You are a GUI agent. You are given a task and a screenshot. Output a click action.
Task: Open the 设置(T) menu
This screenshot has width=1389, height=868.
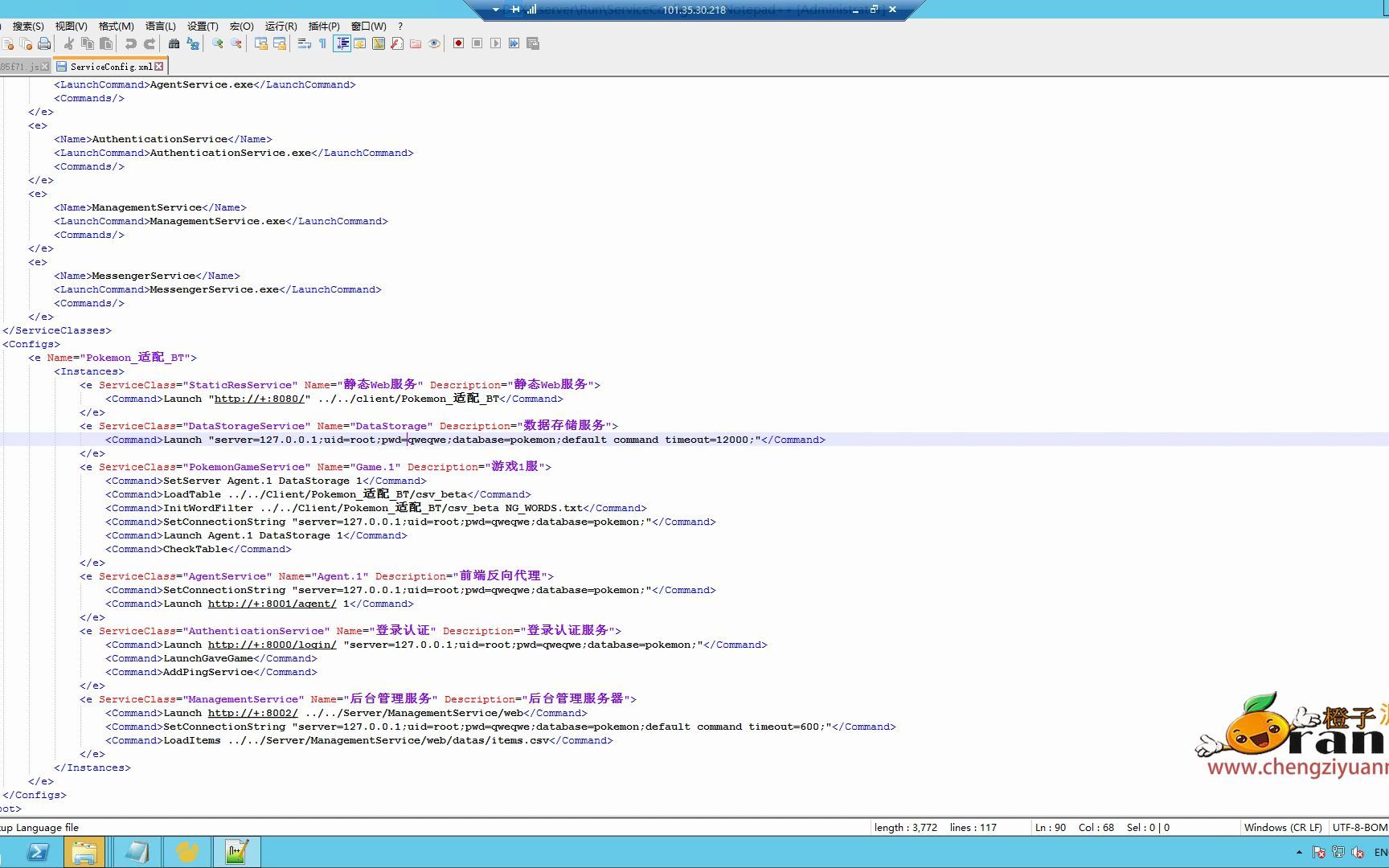[203, 27]
